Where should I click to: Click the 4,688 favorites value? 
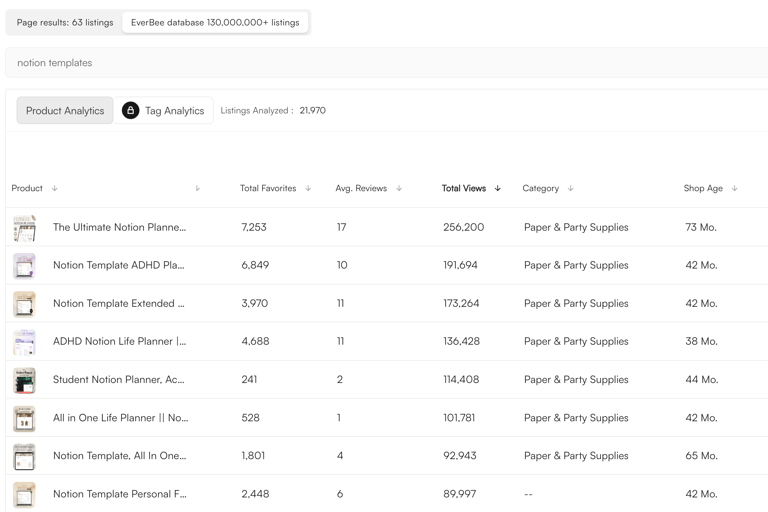coord(255,341)
